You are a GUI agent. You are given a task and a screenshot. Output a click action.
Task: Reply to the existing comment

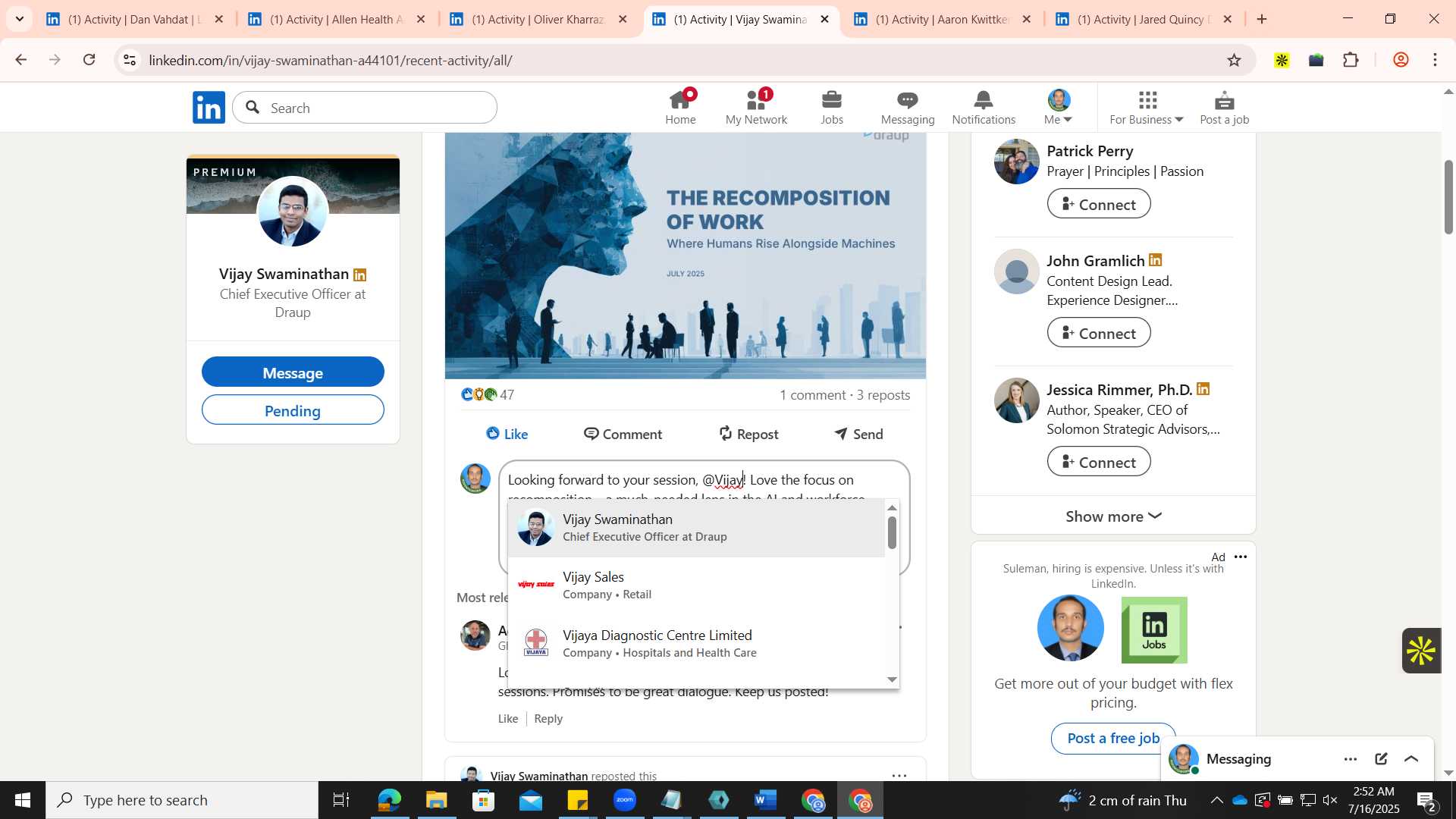(x=548, y=719)
